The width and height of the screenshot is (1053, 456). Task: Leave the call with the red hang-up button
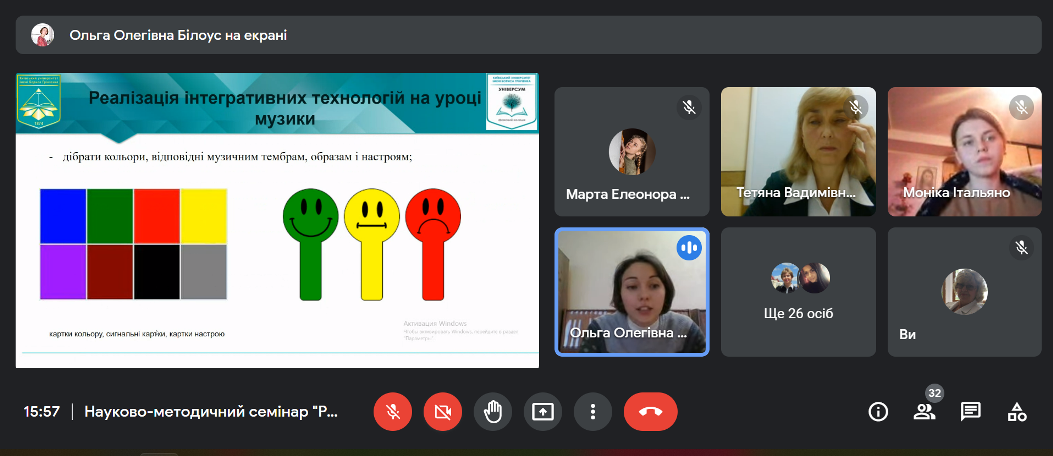tap(651, 411)
